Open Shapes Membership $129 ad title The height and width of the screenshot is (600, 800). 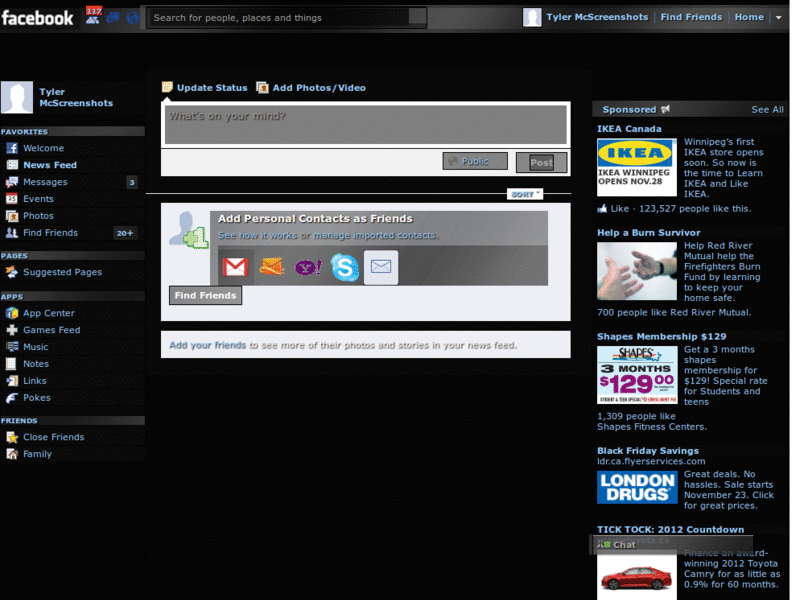pos(661,337)
